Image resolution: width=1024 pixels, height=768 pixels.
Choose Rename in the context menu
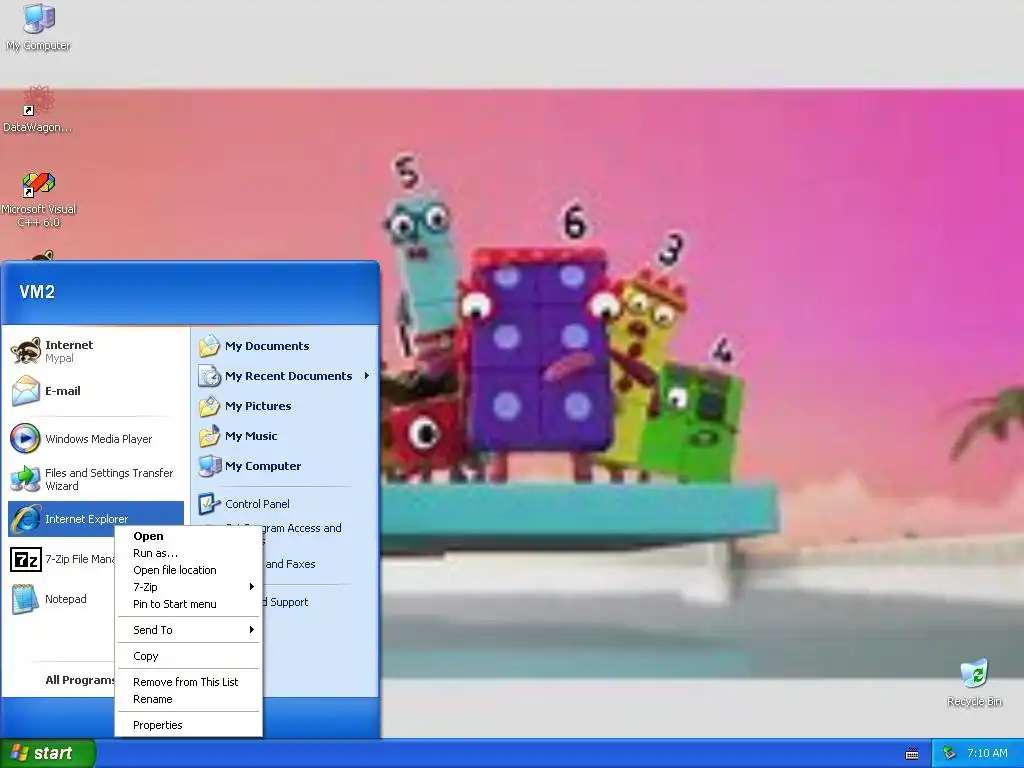tap(189, 699)
